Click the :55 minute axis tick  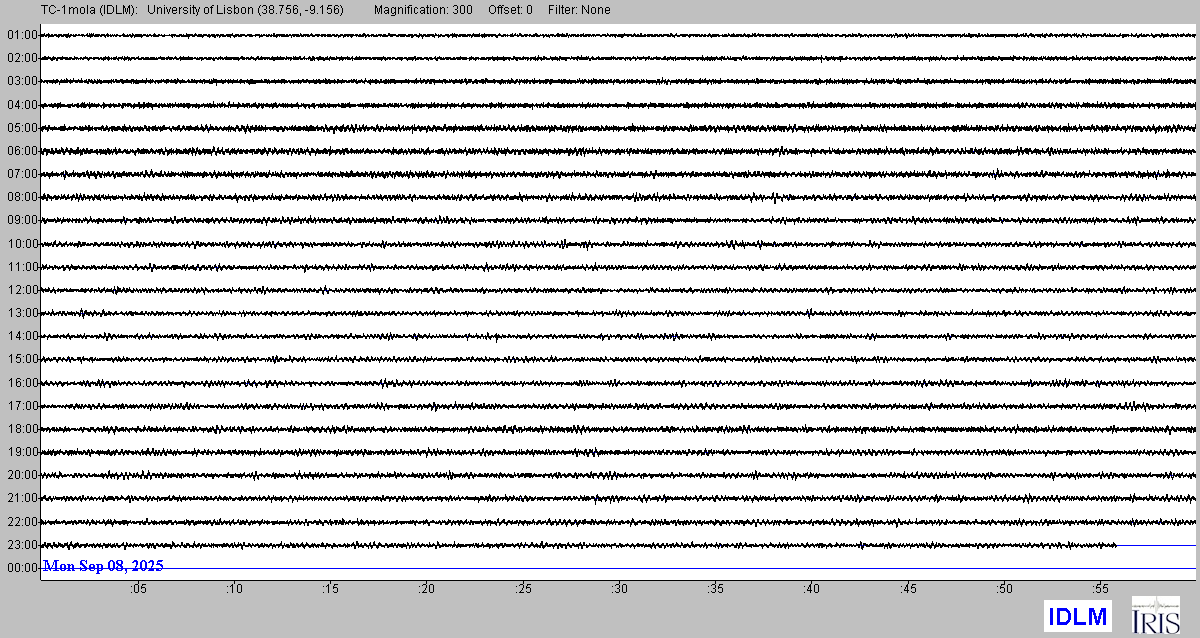point(1100,590)
